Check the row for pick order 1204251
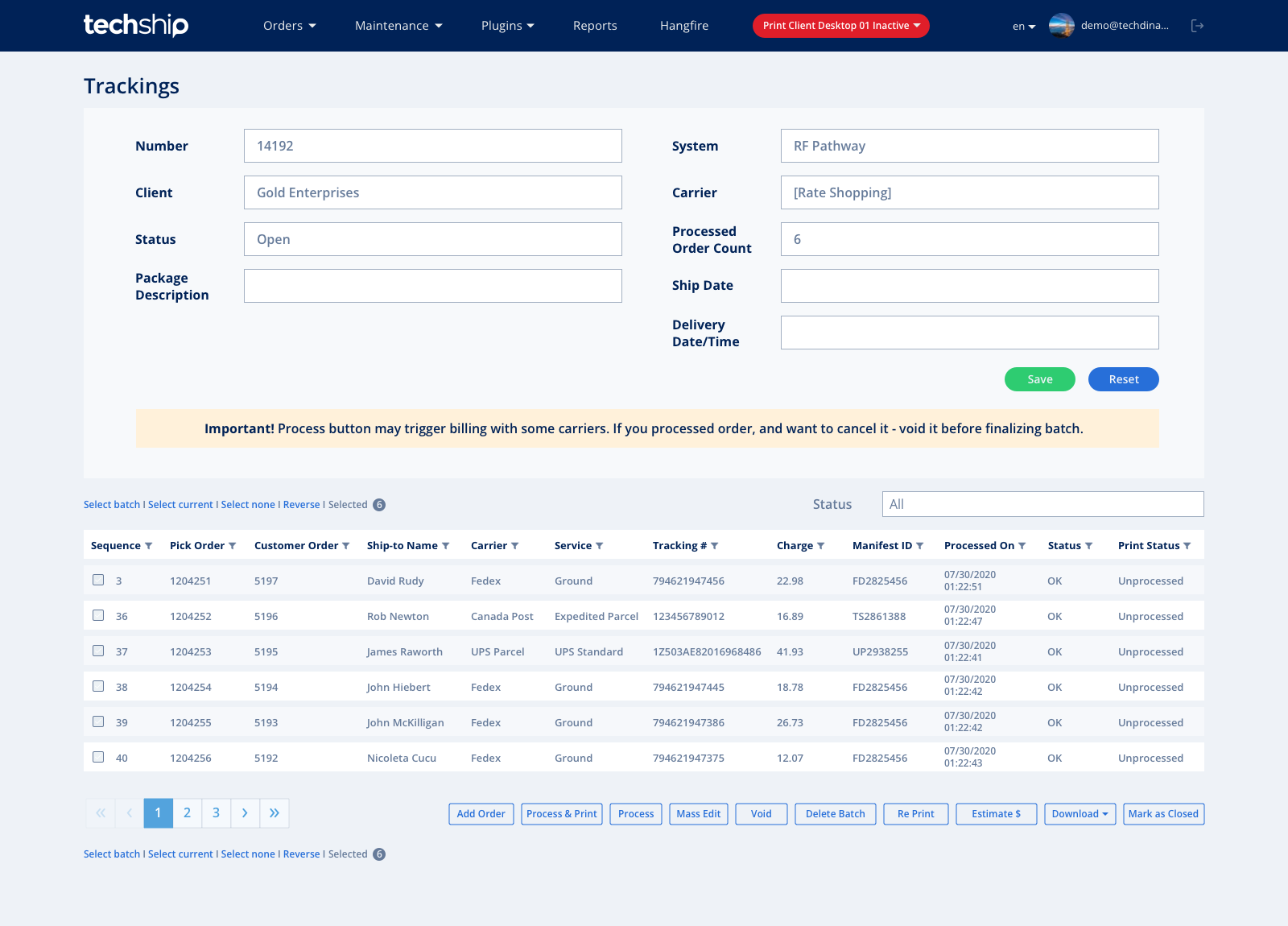The width and height of the screenshot is (1288, 926). pos(98,579)
